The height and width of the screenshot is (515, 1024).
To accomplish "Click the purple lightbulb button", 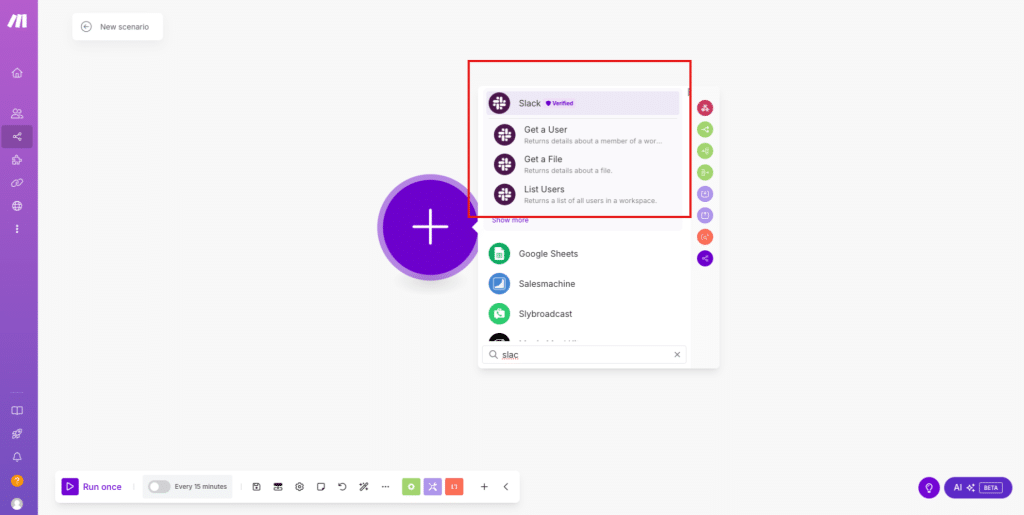I will tap(929, 488).
